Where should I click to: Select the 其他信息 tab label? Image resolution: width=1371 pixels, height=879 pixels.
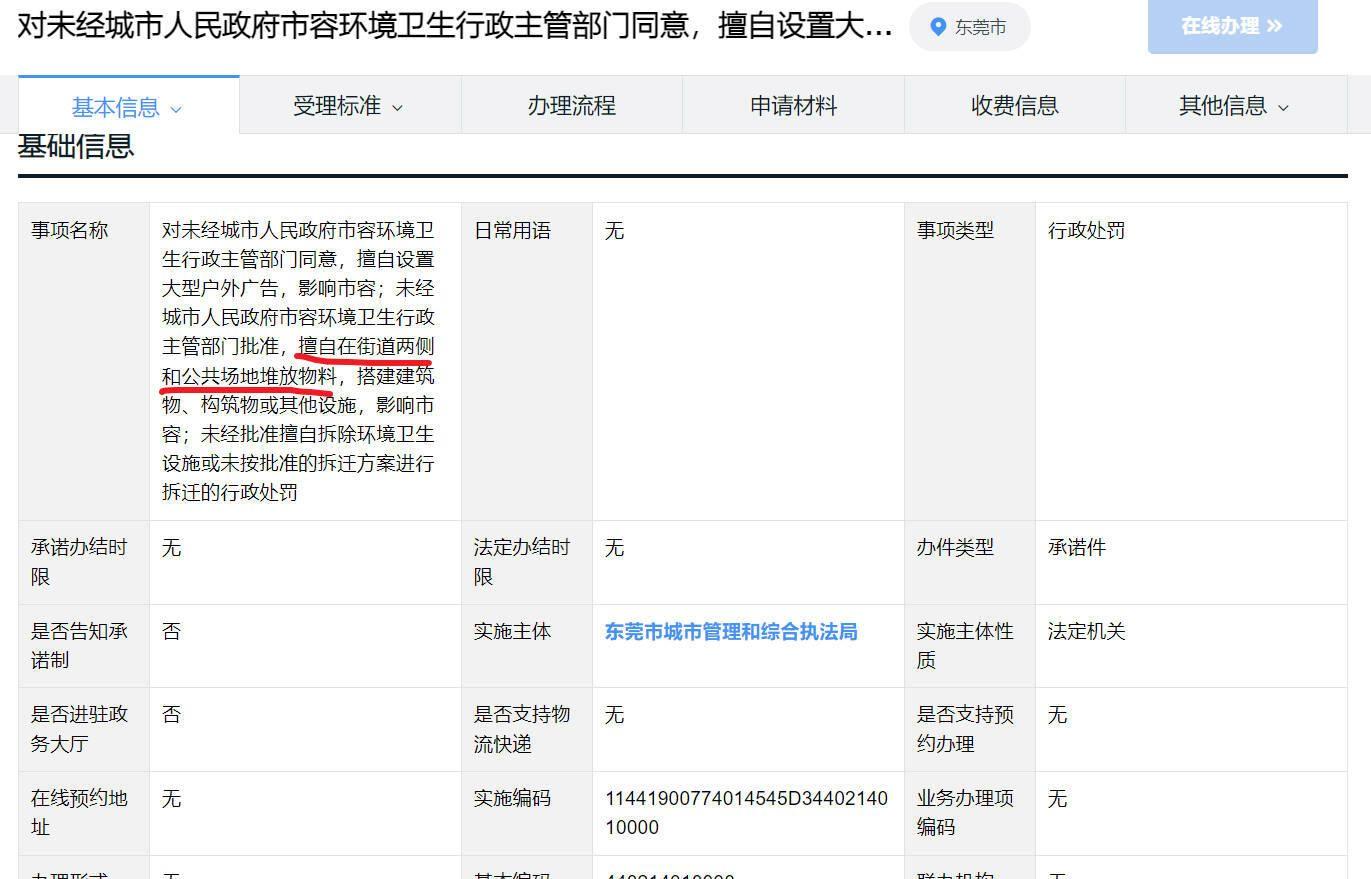pyautogui.click(x=1222, y=106)
